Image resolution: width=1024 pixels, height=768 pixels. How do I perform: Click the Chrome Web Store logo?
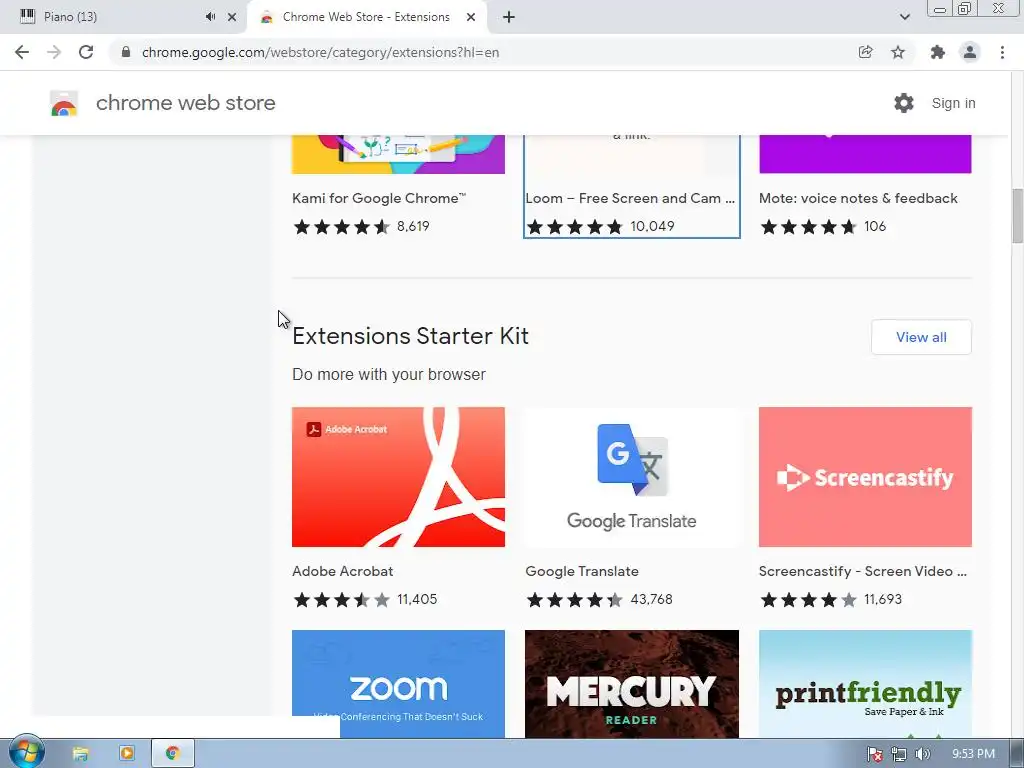pos(64,103)
